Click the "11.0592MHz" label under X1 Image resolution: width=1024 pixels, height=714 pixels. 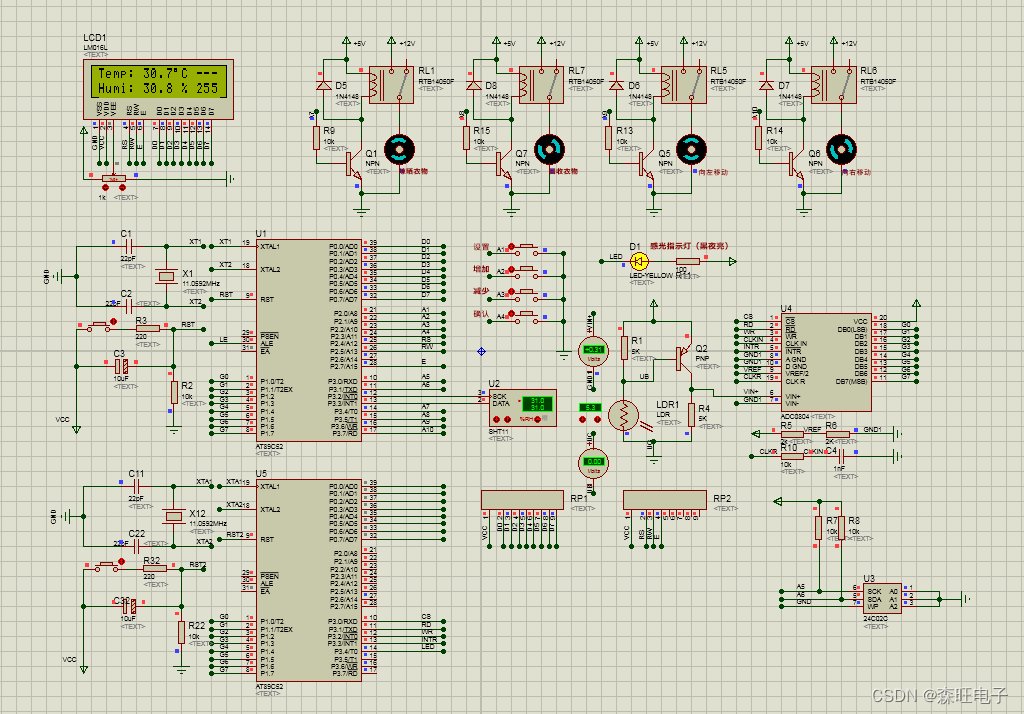pos(201,284)
